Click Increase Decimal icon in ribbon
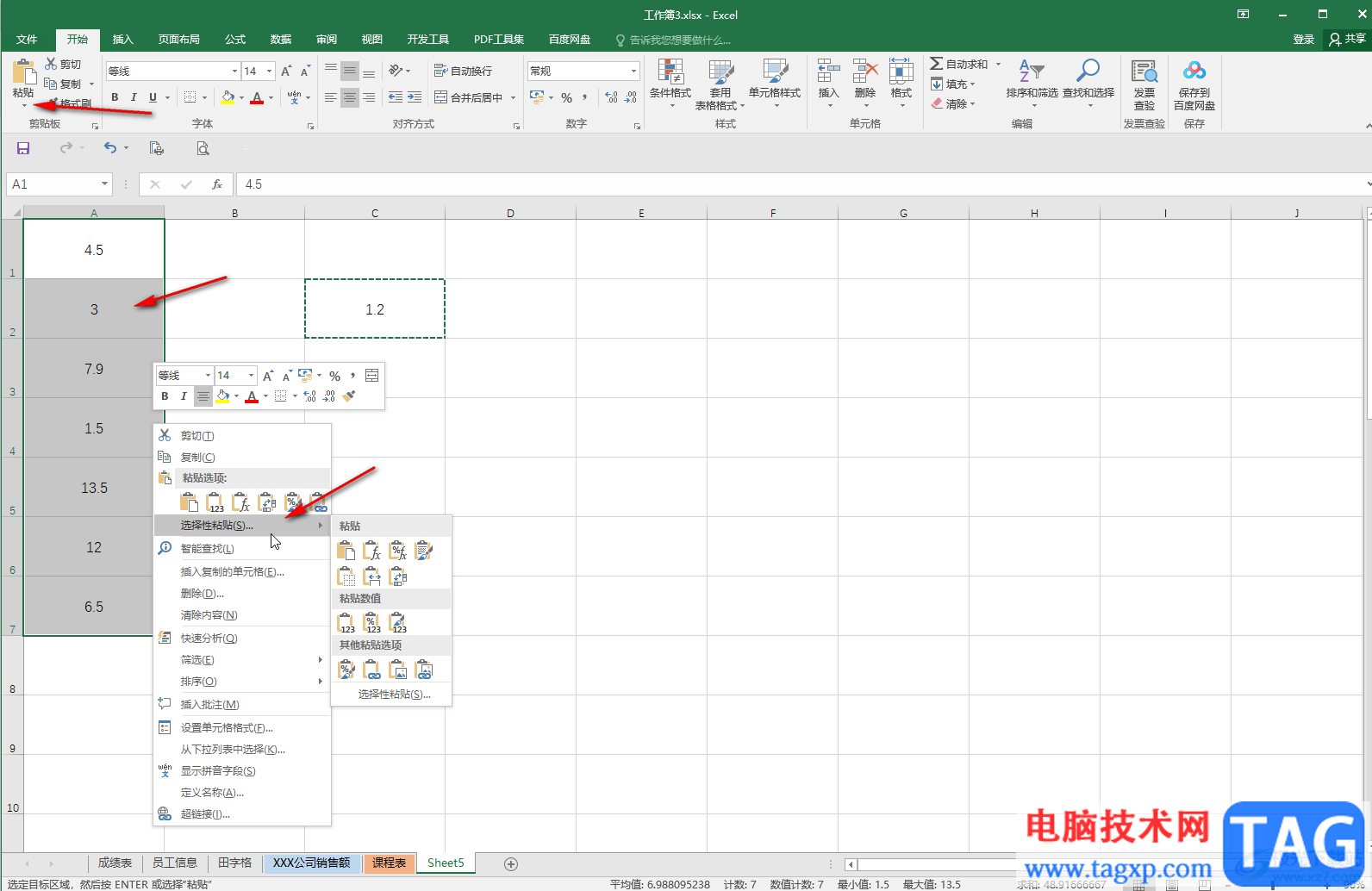1372x891 pixels. pos(611,97)
